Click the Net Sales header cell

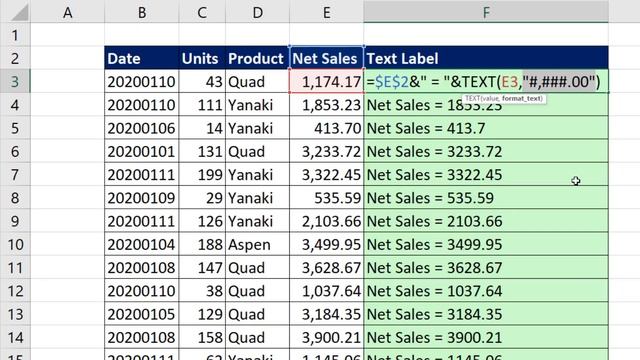pyautogui.click(x=327, y=58)
